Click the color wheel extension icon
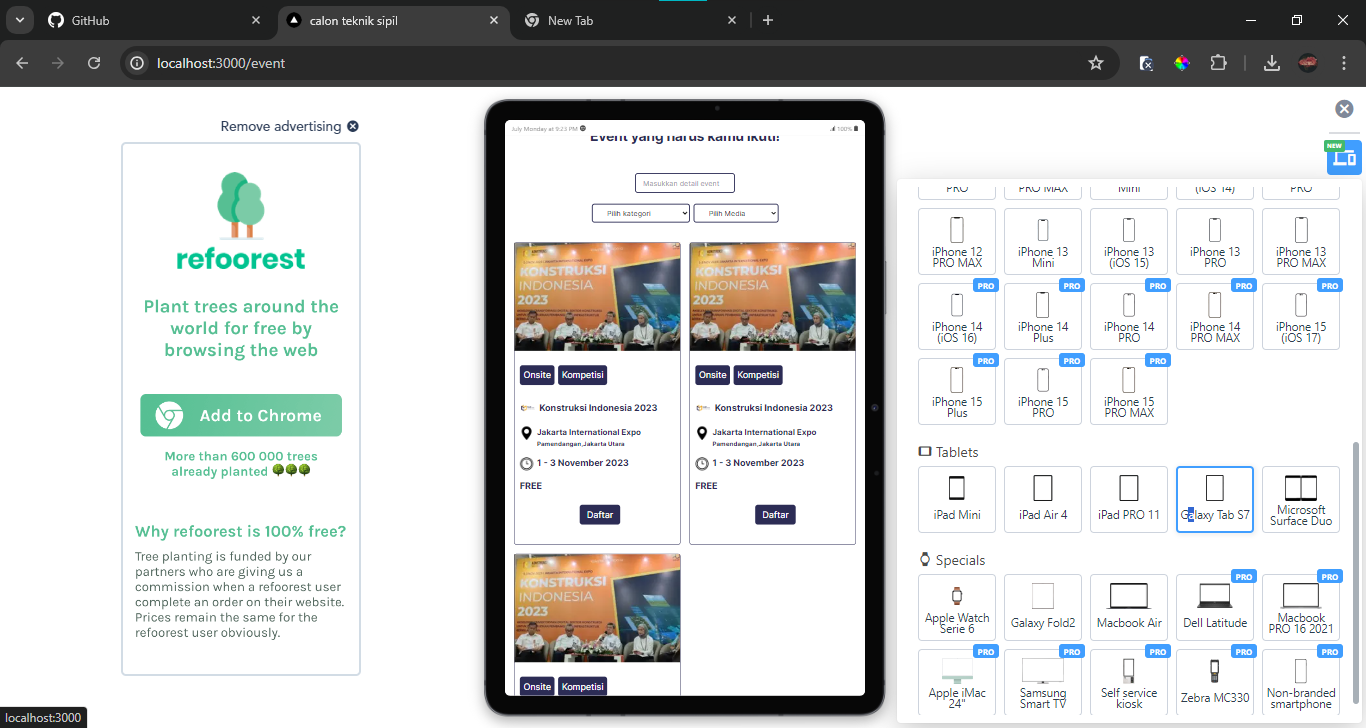Viewport: 1366px width, 728px height. 1182,63
